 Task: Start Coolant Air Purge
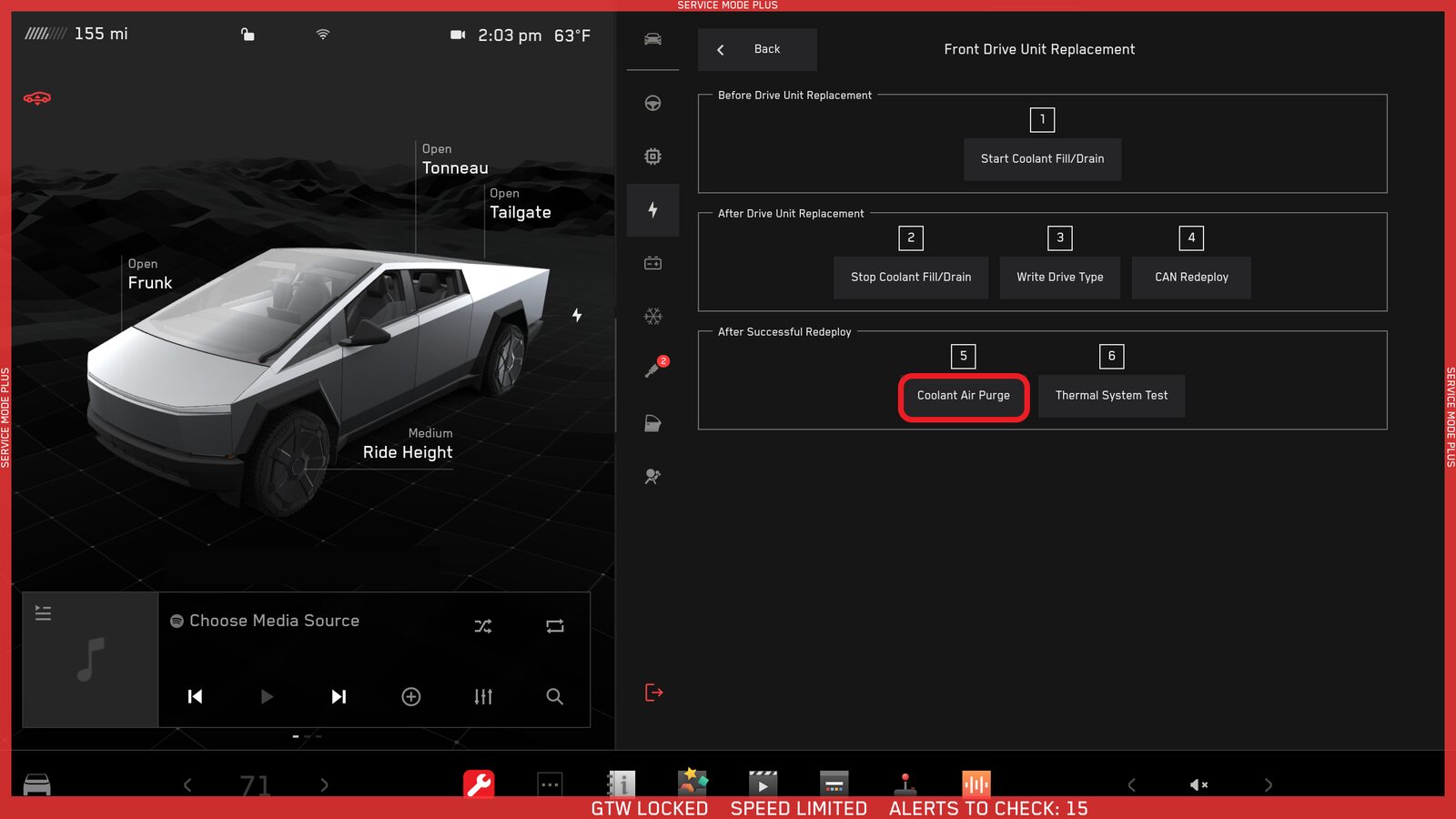(964, 397)
